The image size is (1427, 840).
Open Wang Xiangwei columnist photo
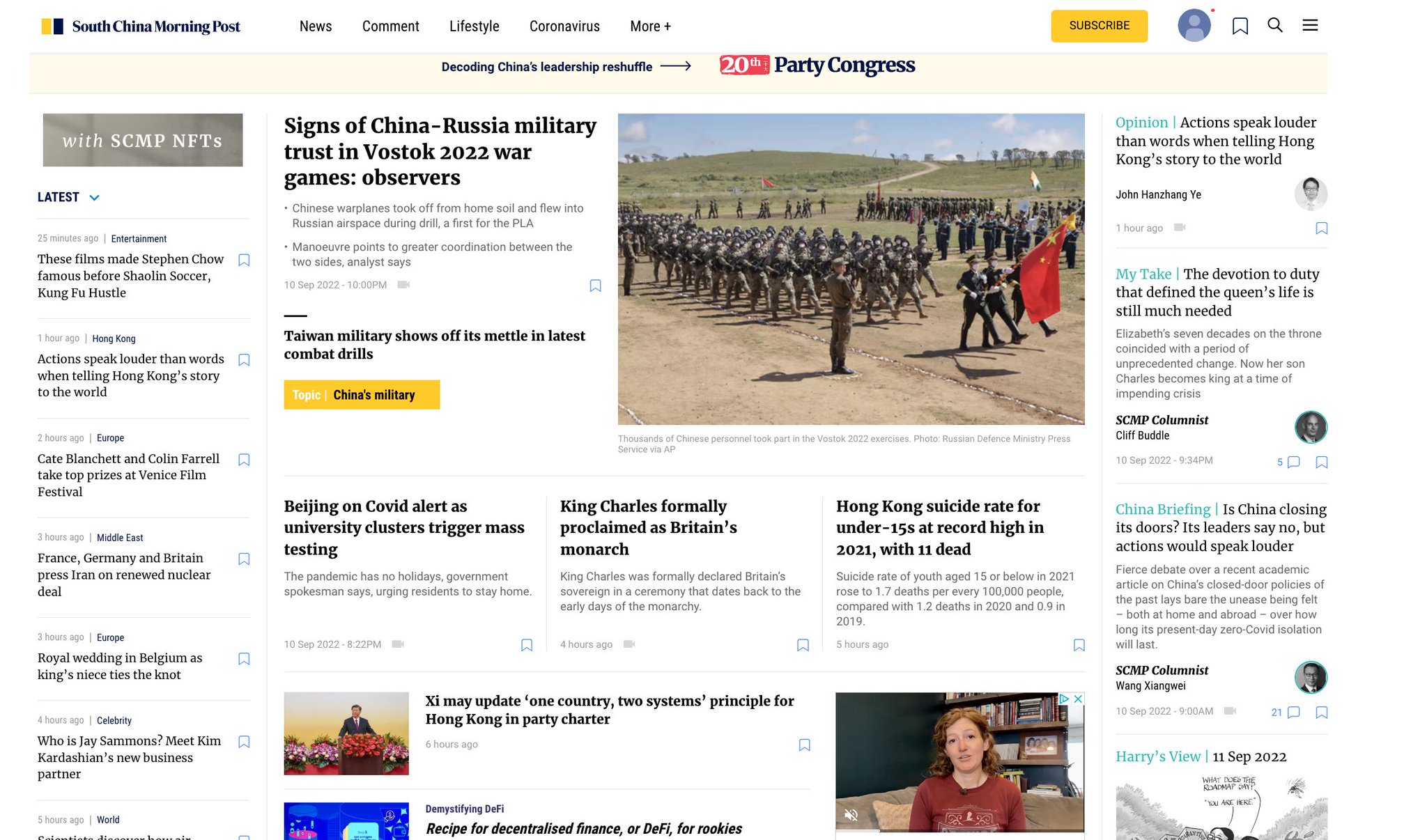pyautogui.click(x=1311, y=677)
